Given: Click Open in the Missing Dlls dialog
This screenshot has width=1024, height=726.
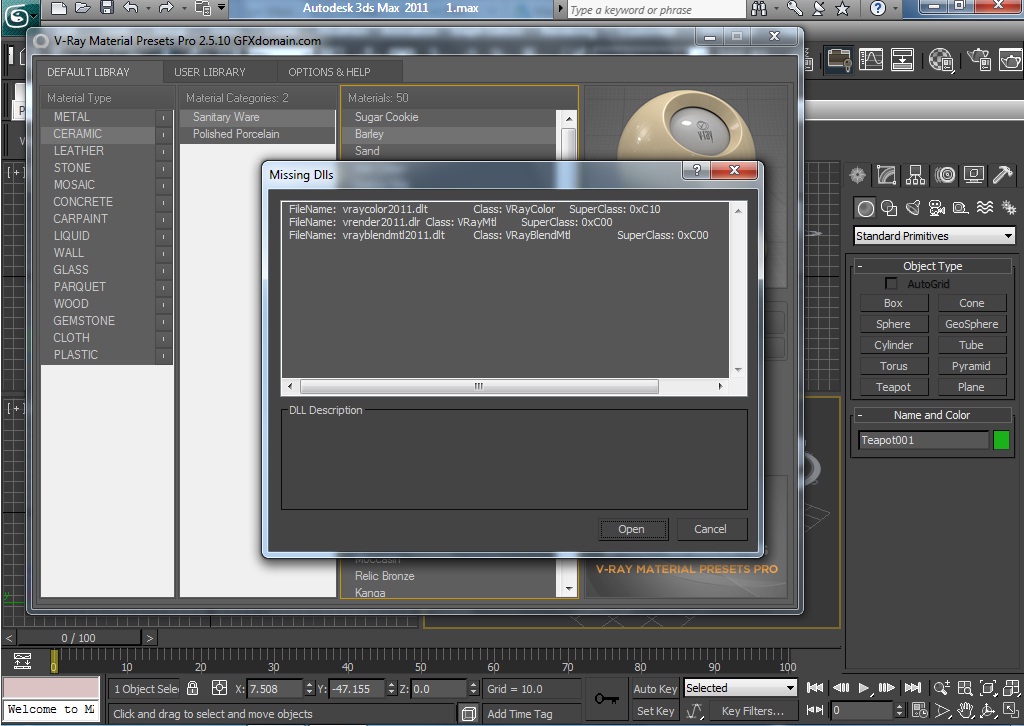Looking at the screenshot, I should pos(632,529).
